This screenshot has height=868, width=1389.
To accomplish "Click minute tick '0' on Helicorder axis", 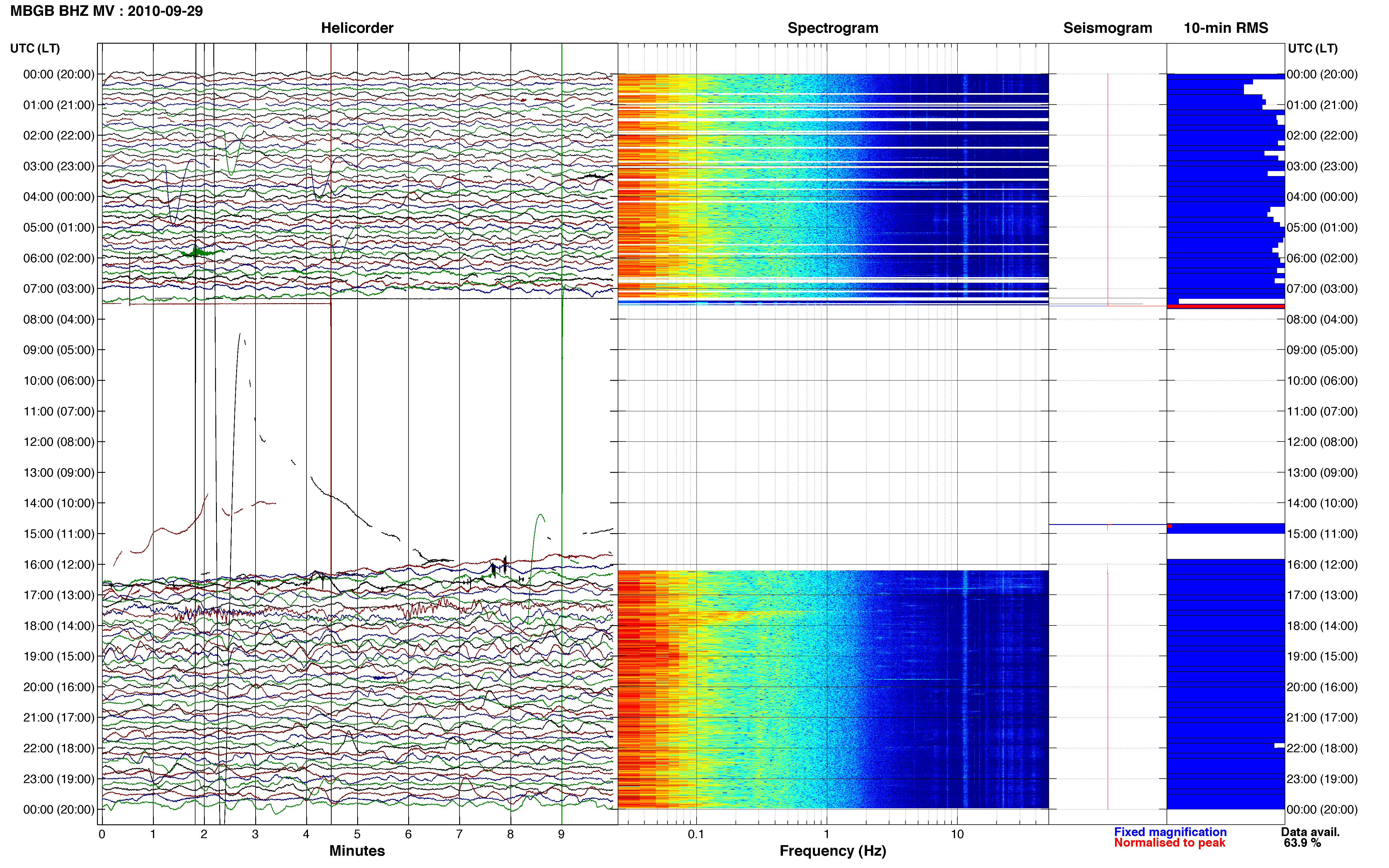I will pyautogui.click(x=102, y=834).
